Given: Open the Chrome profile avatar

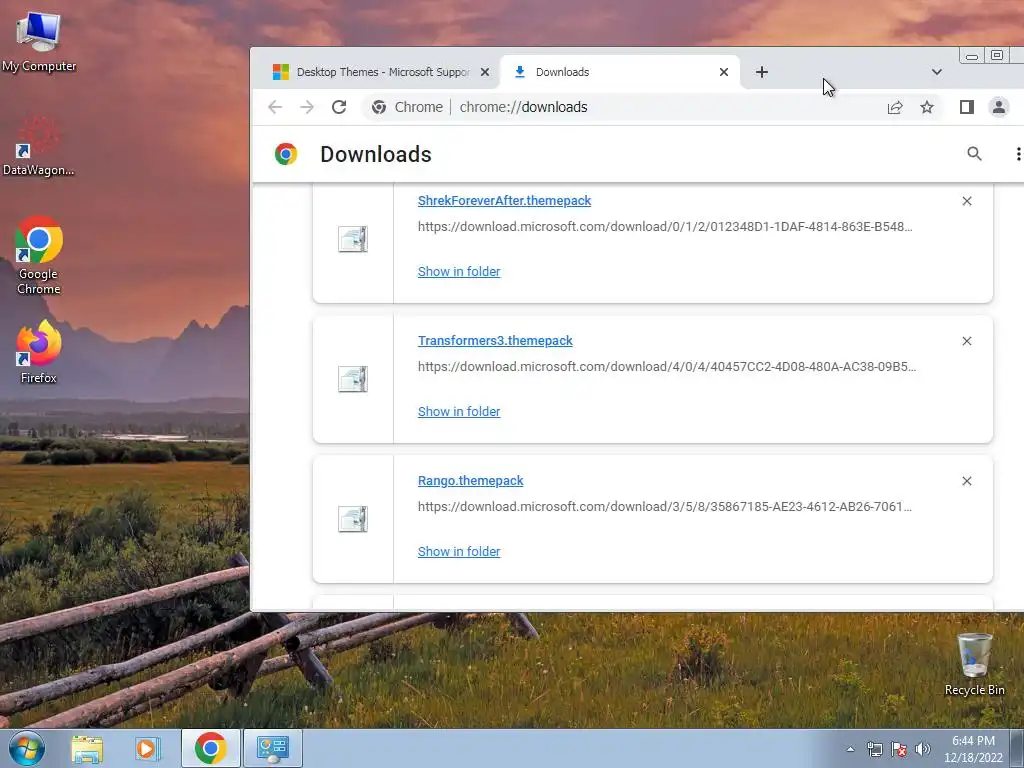Looking at the screenshot, I should pos(999,107).
